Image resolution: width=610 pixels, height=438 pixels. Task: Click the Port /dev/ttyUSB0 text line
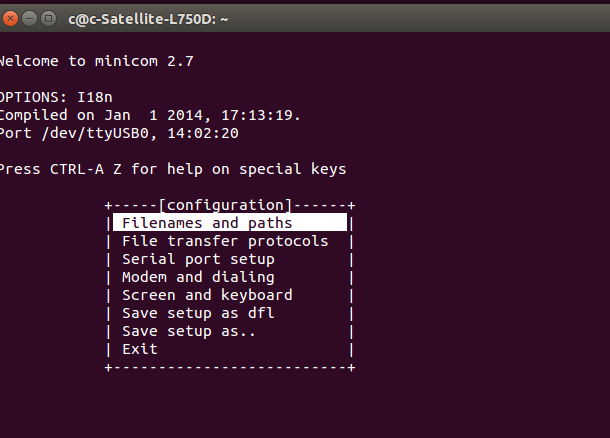coord(119,133)
